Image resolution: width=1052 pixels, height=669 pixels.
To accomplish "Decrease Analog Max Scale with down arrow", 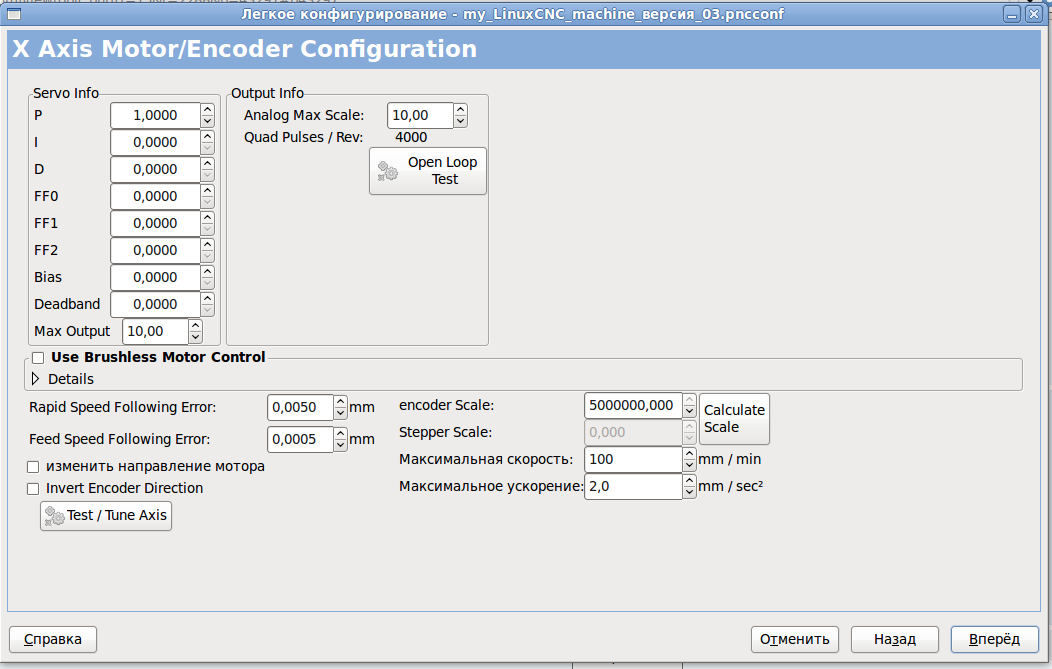I will tap(460, 121).
